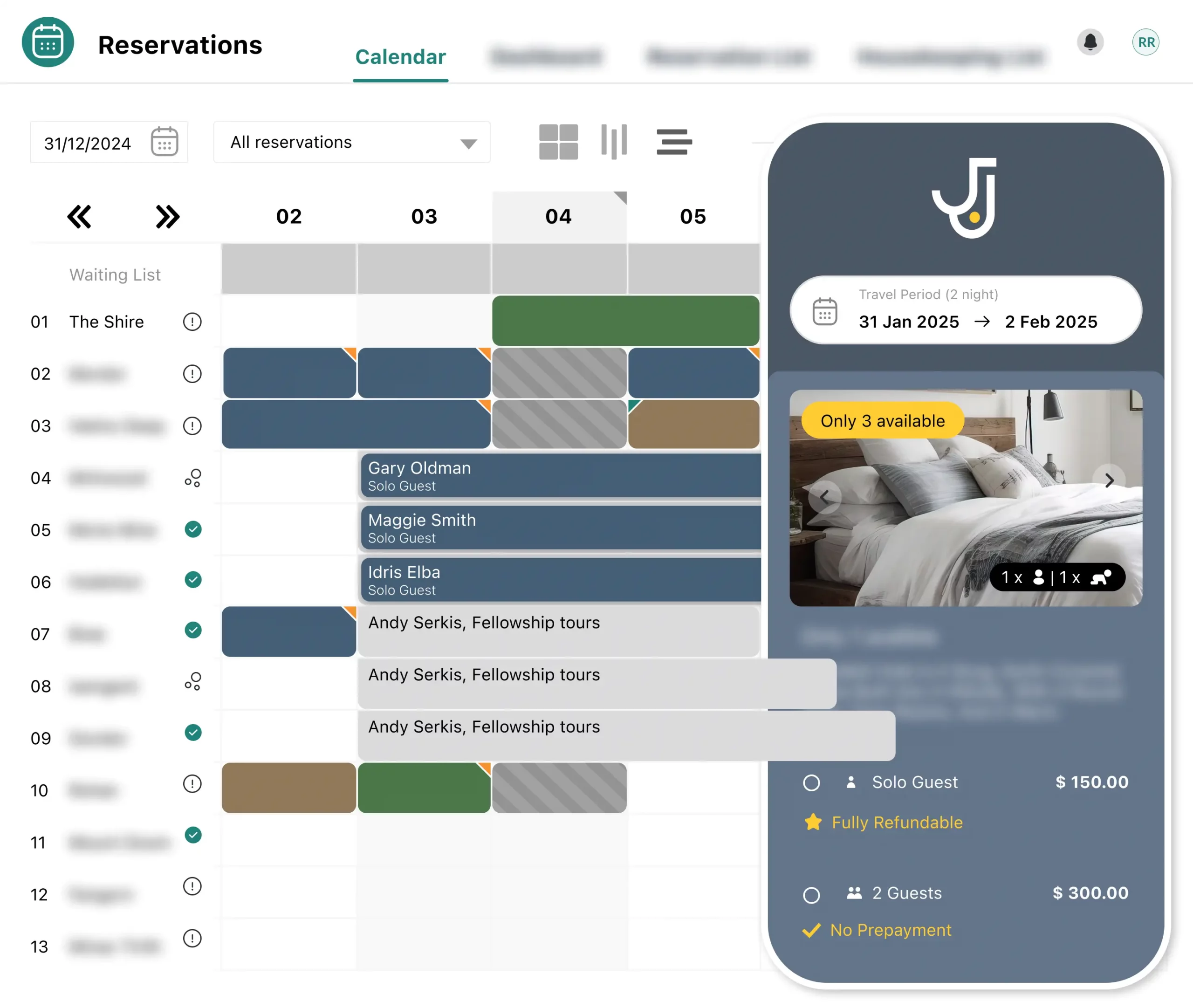Click the Waiting List row label
1193x1008 pixels.
[115, 275]
